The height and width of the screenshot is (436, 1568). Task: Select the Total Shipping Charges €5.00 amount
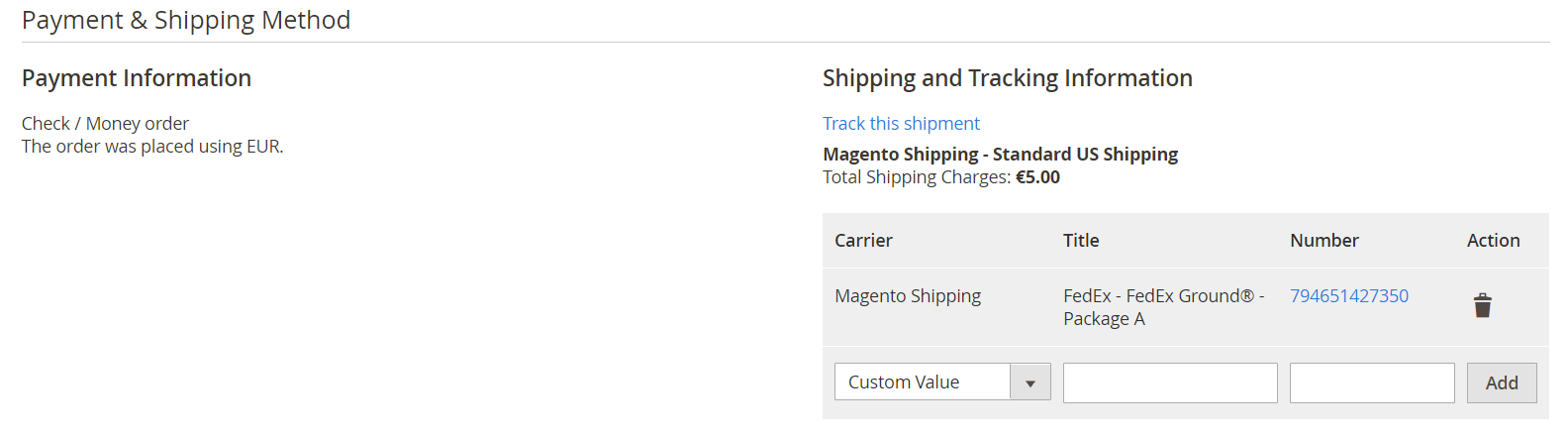tap(1037, 177)
